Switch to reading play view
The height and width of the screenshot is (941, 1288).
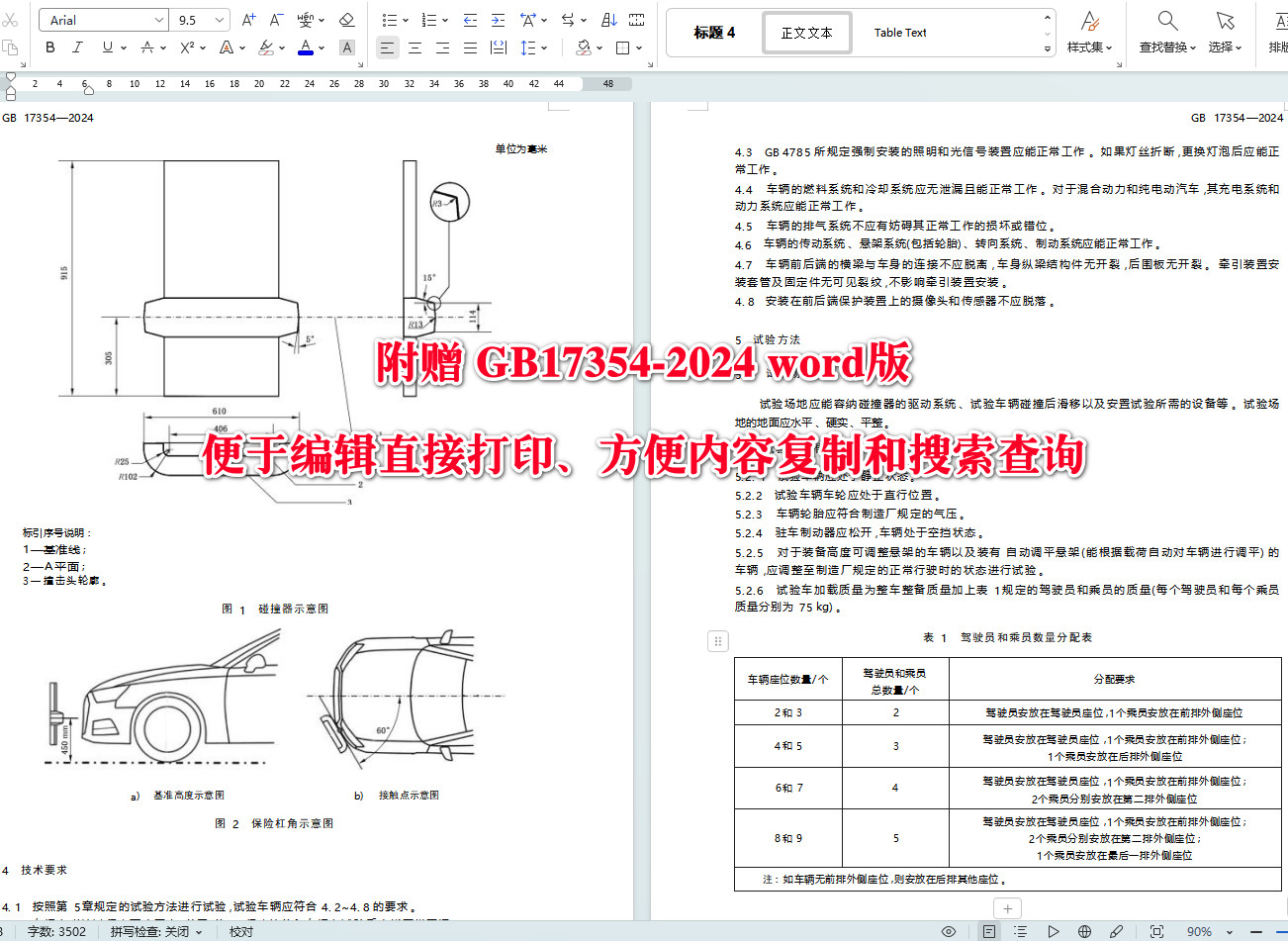[x=1054, y=931]
